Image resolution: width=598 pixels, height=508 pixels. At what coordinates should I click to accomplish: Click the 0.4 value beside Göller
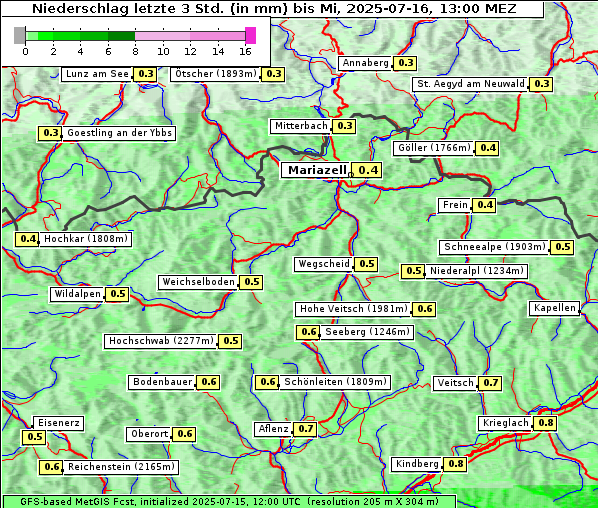tap(487, 148)
